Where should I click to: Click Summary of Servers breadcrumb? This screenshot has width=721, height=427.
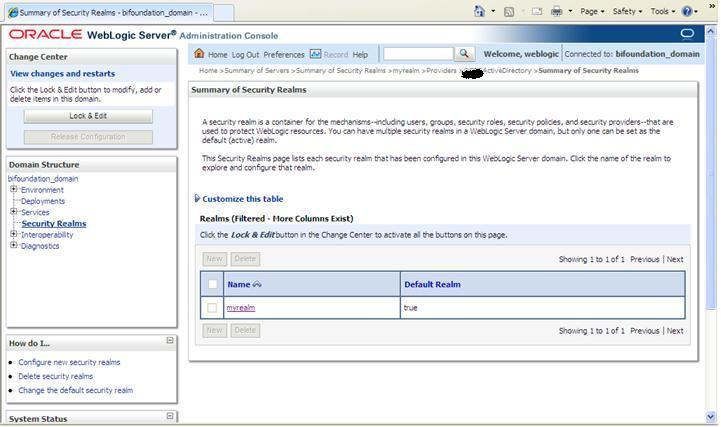pyautogui.click(x=257, y=70)
